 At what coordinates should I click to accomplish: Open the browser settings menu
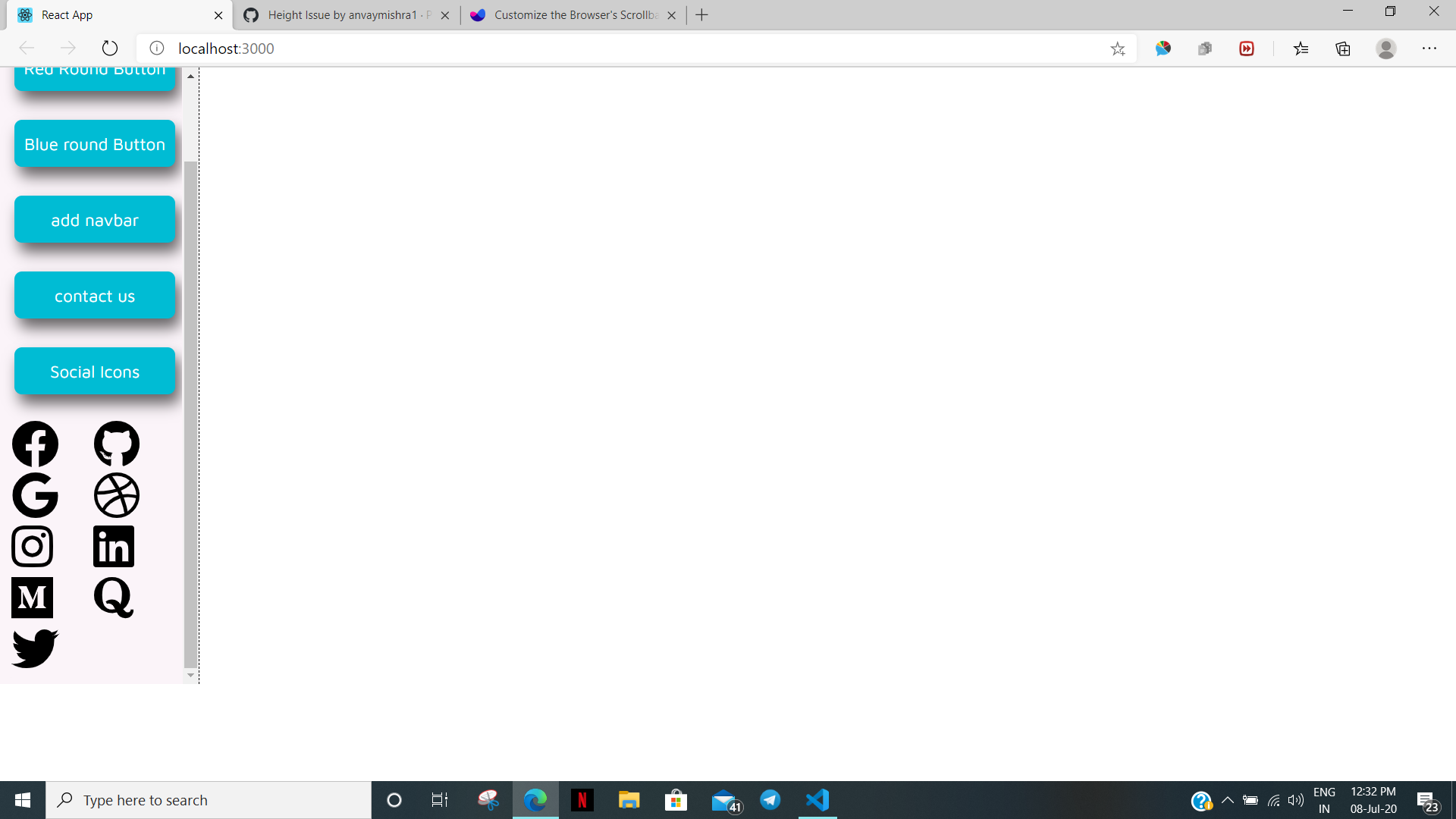coord(1430,48)
